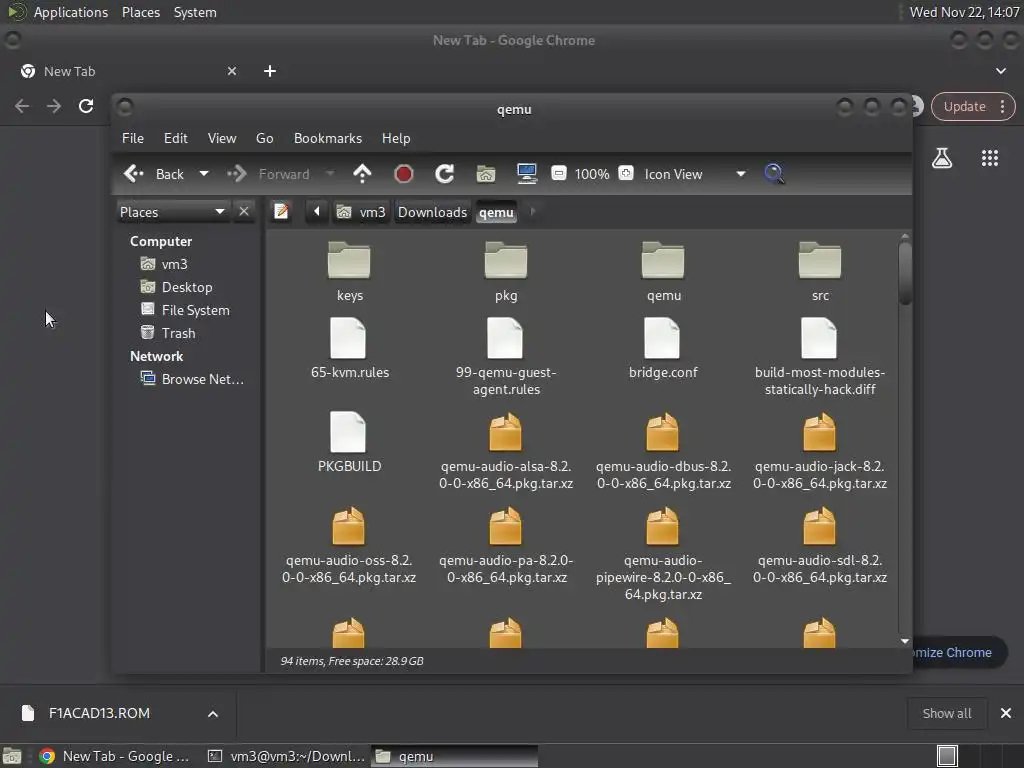Image resolution: width=1024 pixels, height=768 pixels.
Task: Reload the current qemu folder
Action: pos(445,174)
